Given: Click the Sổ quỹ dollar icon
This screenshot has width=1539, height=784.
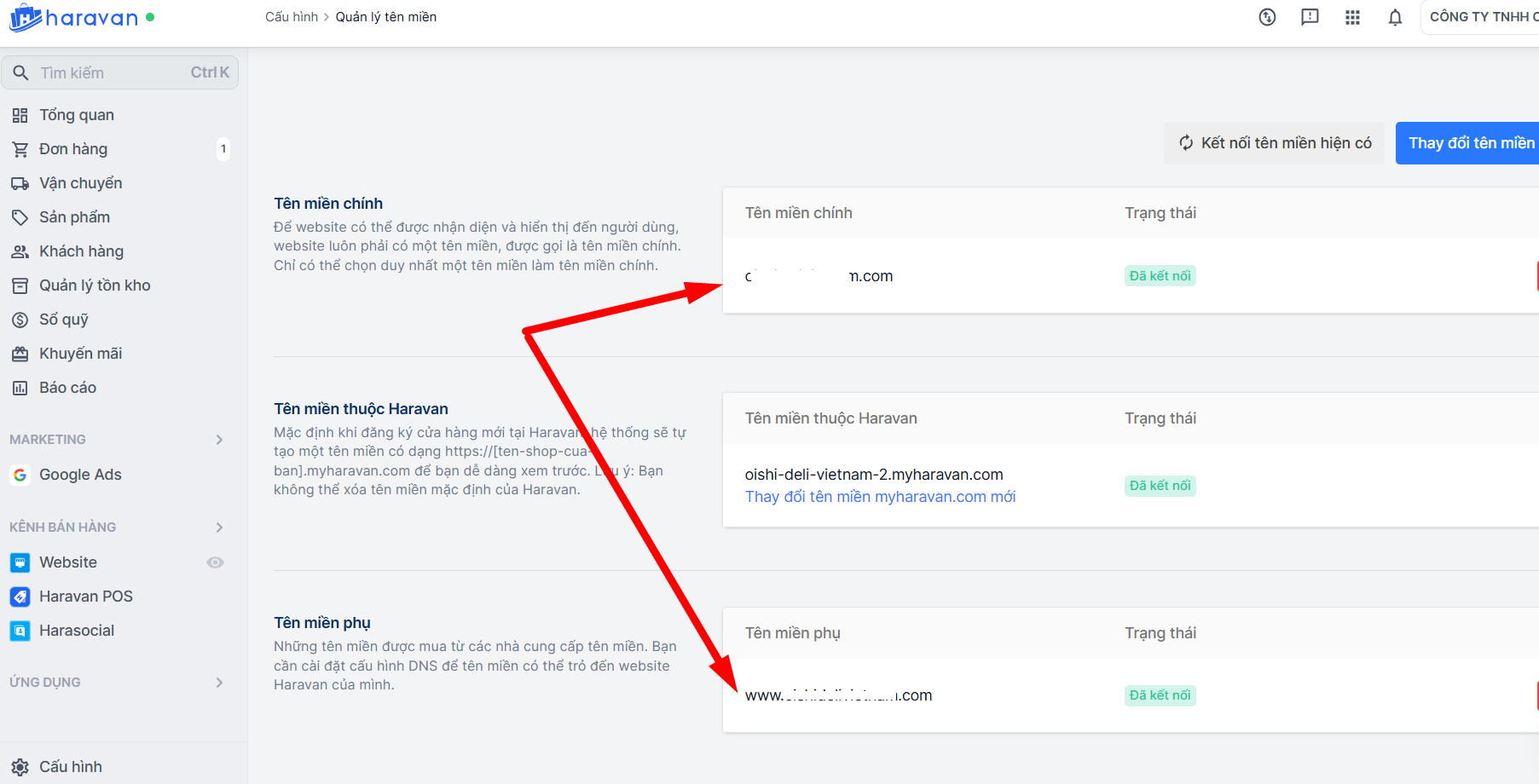Looking at the screenshot, I should (x=20, y=320).
